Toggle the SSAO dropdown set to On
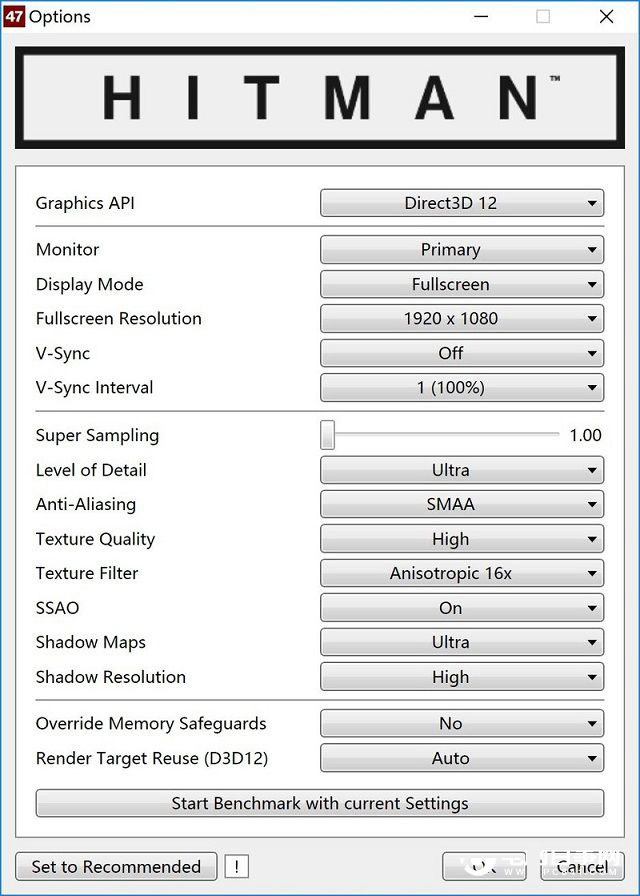 tap(462, 608)
